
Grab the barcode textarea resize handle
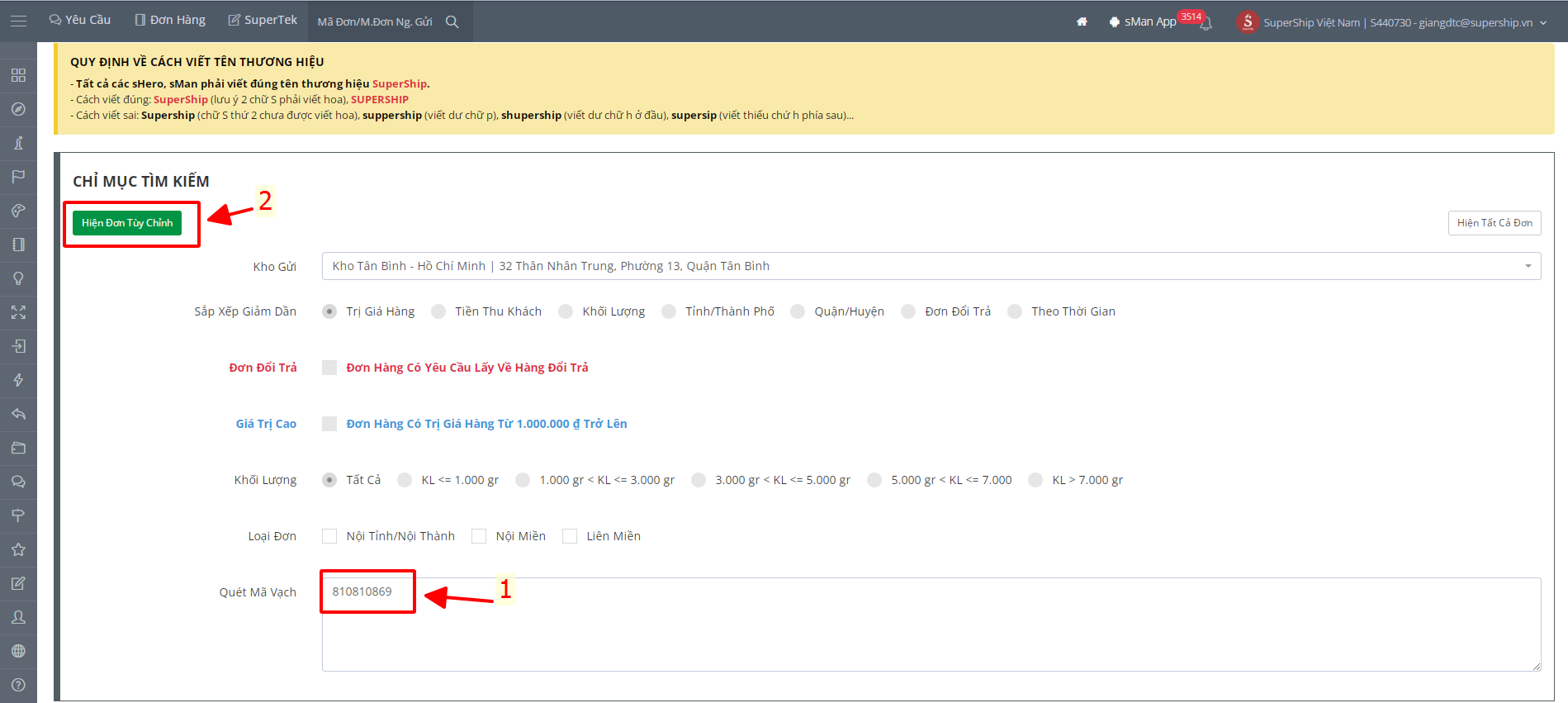coord(1537,666)
